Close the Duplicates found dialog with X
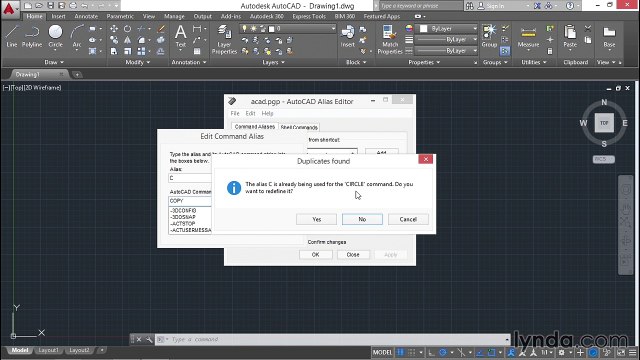 (x=425, y=159)
